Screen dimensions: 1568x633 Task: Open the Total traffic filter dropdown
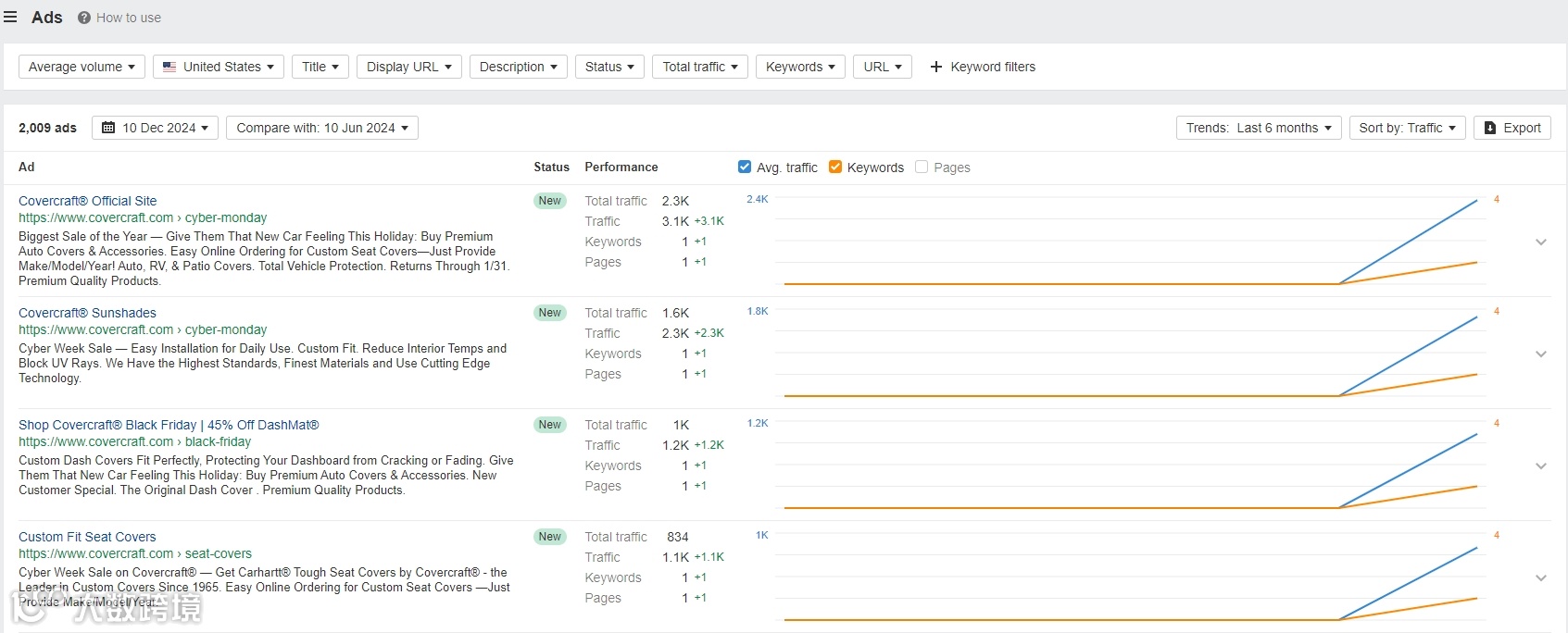(x=700, y=67)
